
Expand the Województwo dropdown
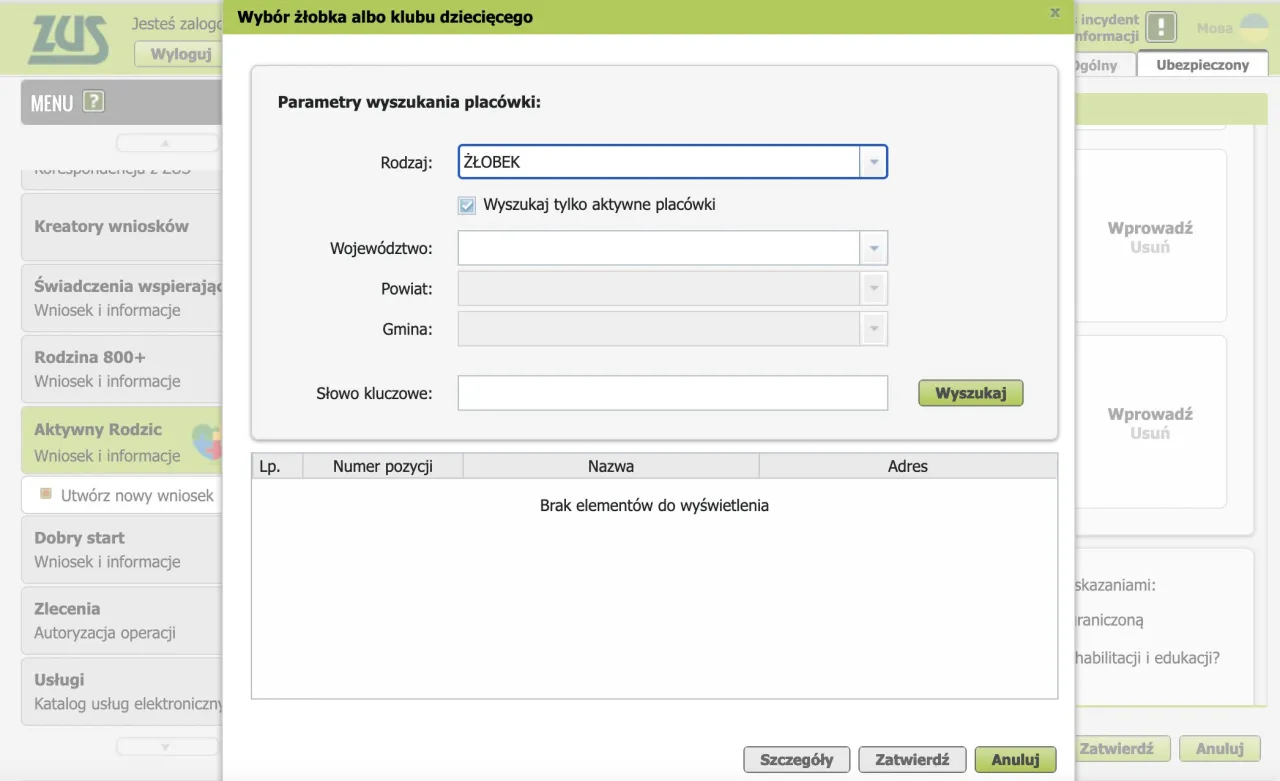[x=873, y=248]
